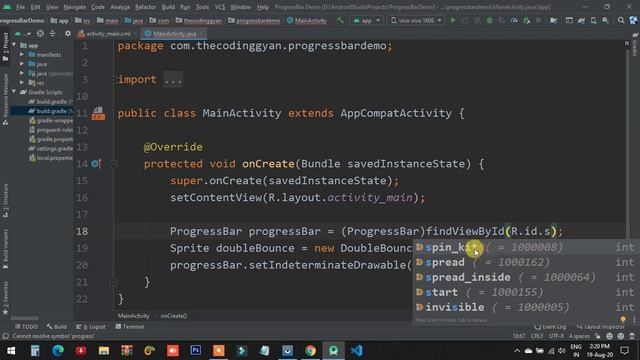The width and height of the screenshot is (640, 360).
Task: Open the Build menu
Action: point(168,7)
